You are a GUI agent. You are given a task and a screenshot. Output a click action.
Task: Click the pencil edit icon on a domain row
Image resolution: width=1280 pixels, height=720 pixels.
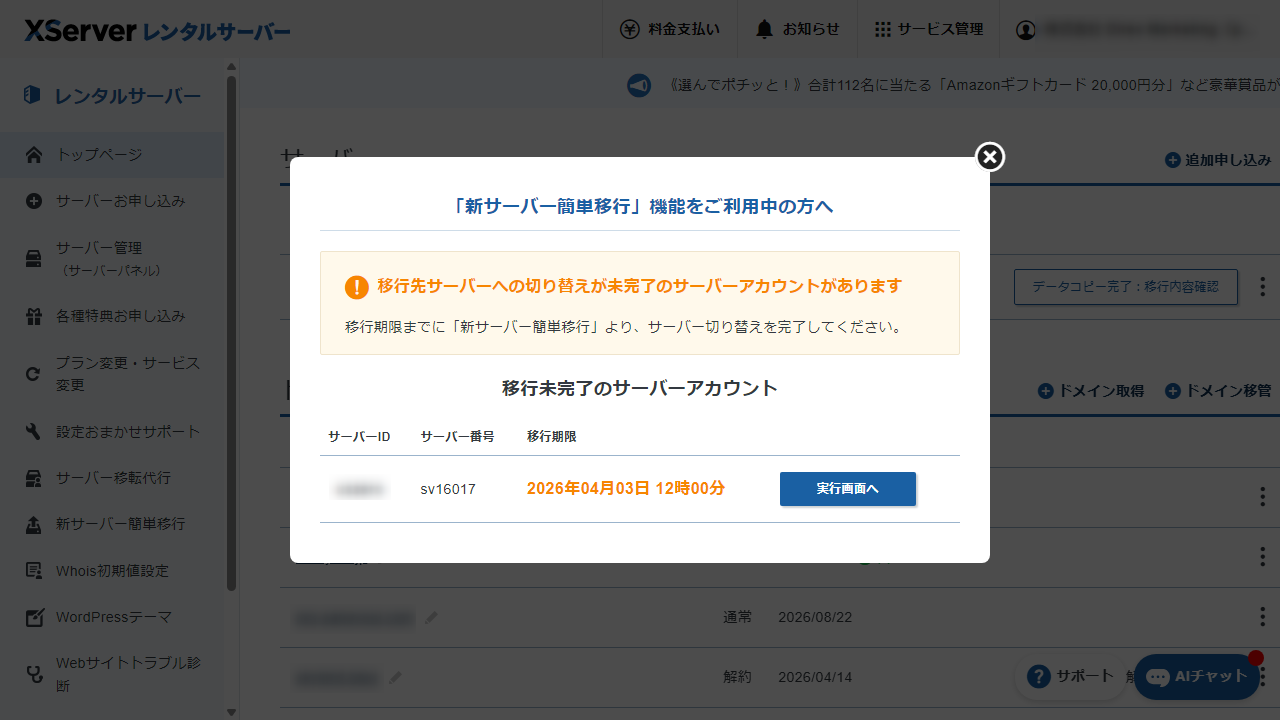(431, 618)
